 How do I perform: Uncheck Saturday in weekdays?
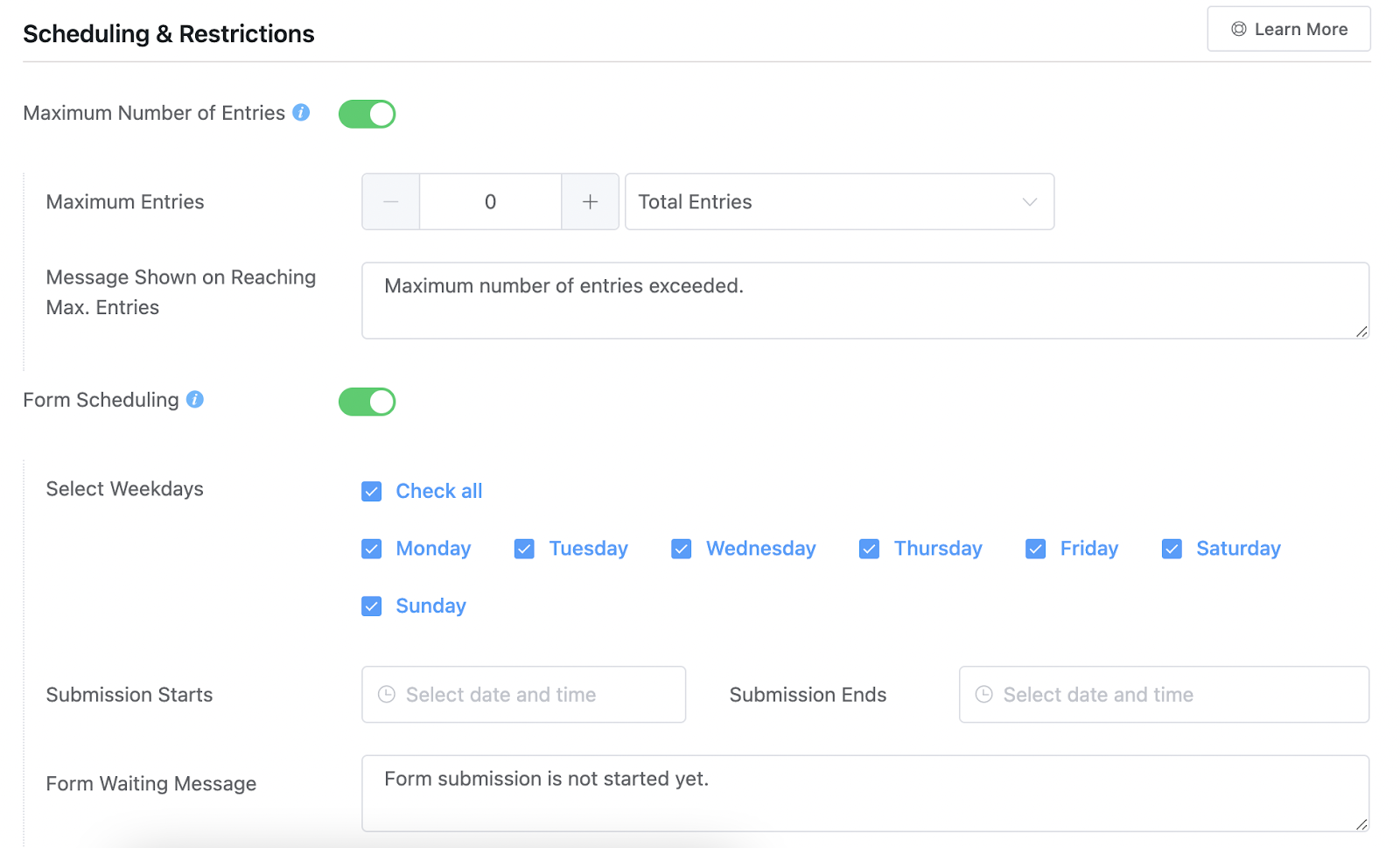click(x=1172, y=549)
